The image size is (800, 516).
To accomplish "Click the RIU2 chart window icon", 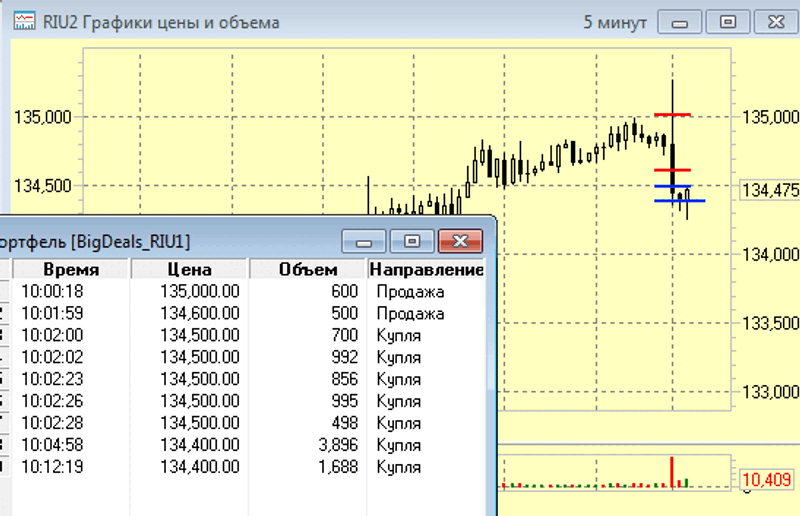I will click(x=24, y=22).
